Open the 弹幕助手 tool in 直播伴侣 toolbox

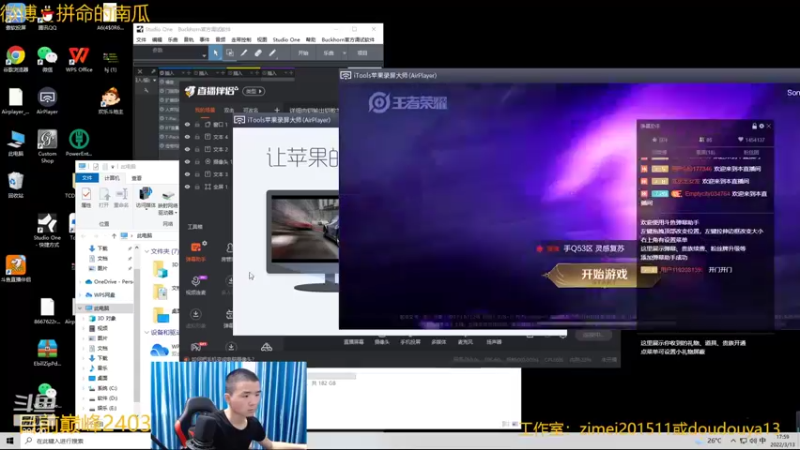[x=196, y=252]
